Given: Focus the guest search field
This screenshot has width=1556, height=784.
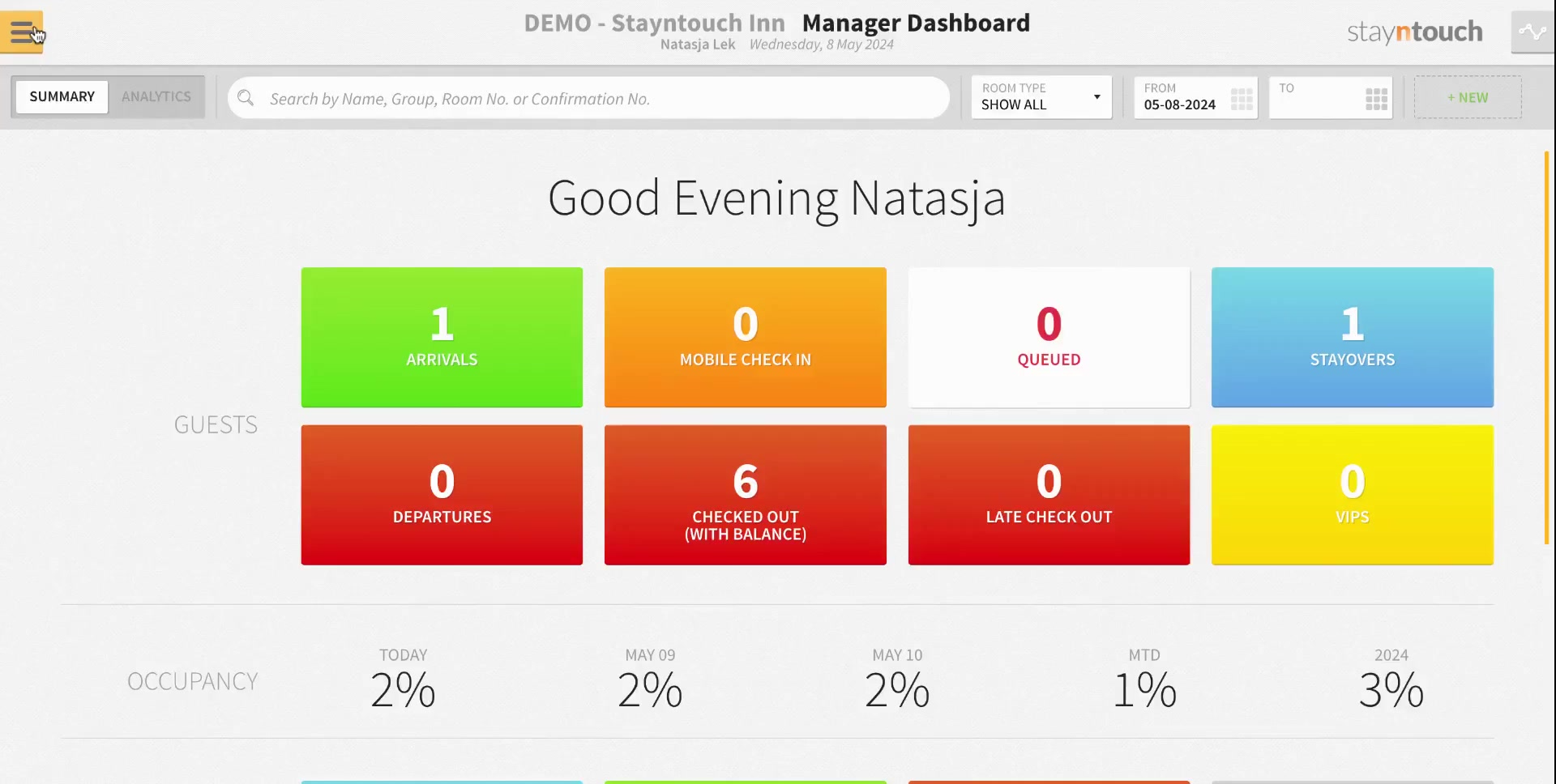Looking at the screenshot, I should (589, 98).
